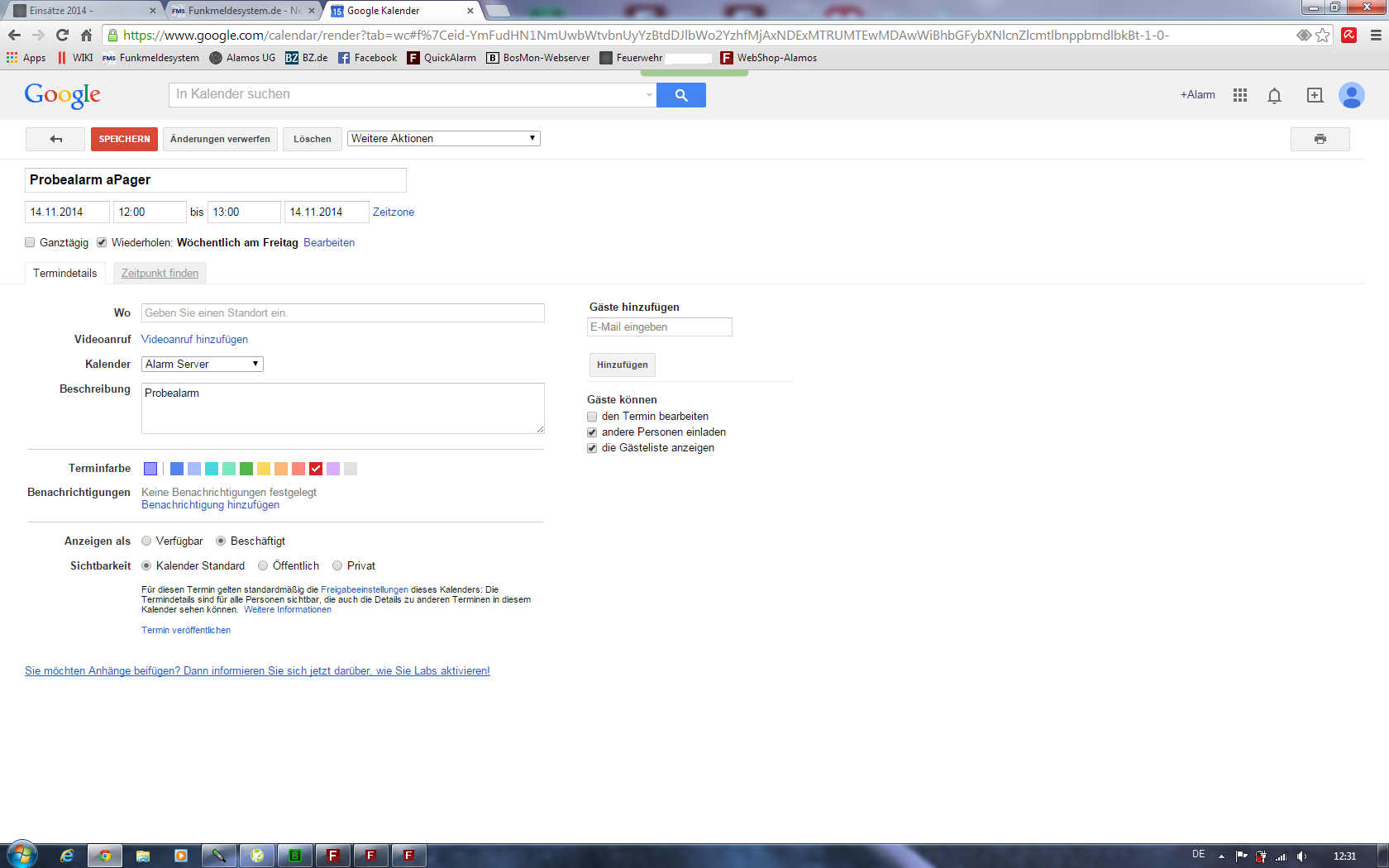
Task: Reload the page with the browser refresh icon
Action: [62, 35]
